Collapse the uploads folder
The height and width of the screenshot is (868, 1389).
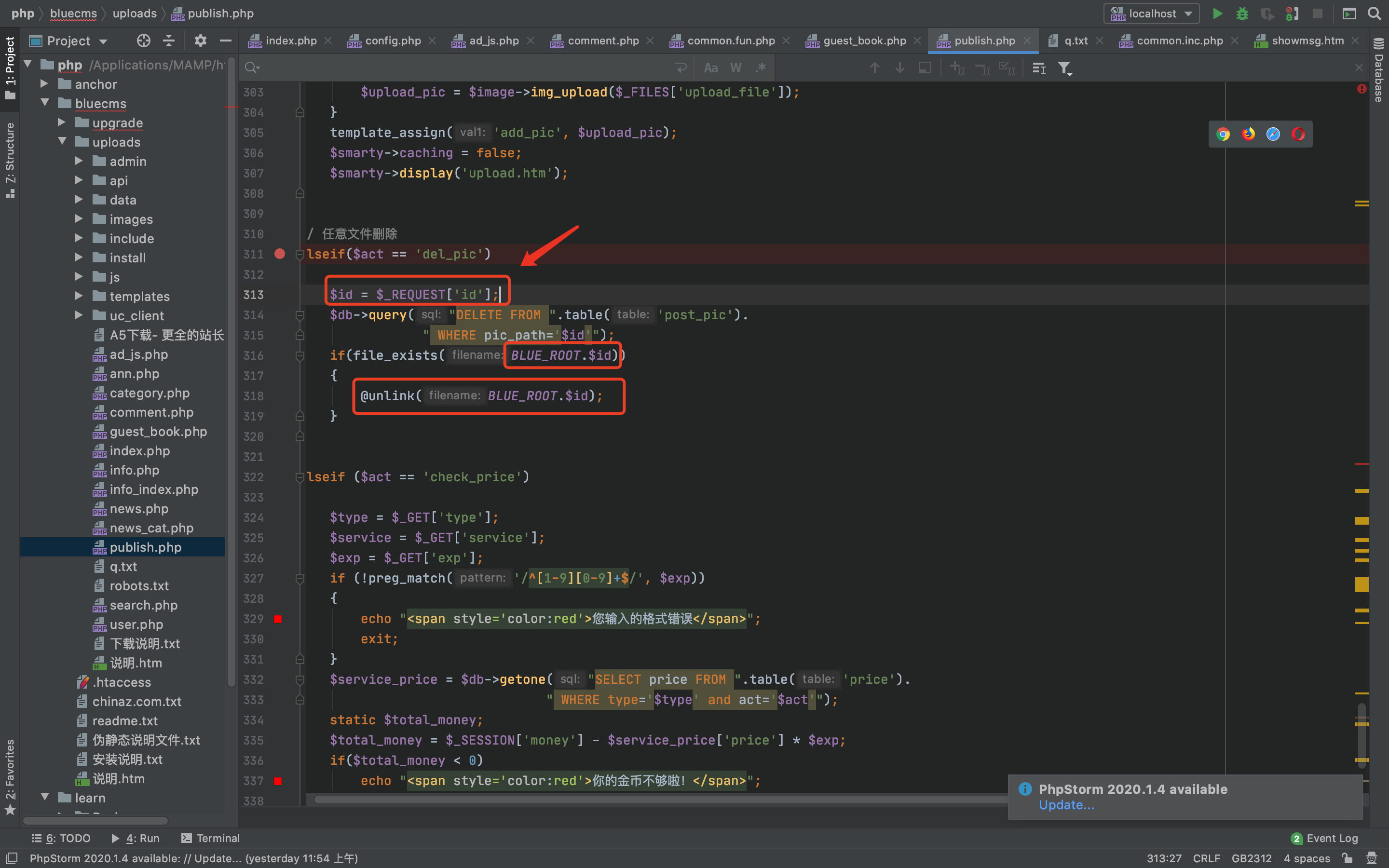(x=62, y=142)
